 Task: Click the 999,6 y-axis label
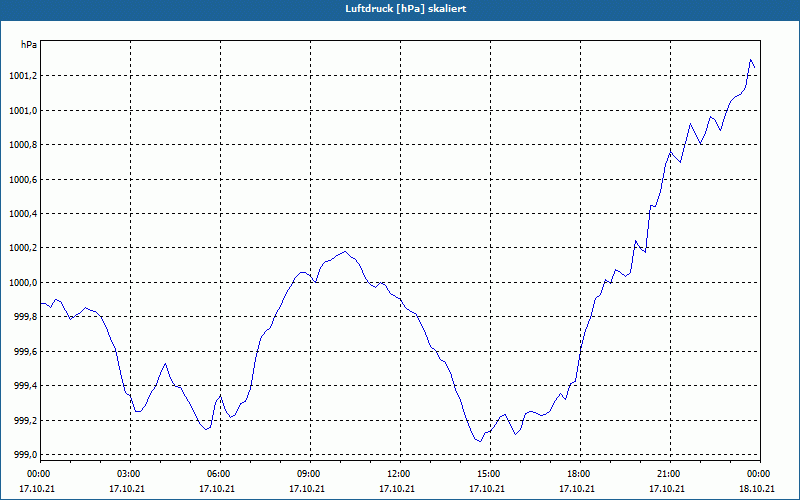(24, 352)
